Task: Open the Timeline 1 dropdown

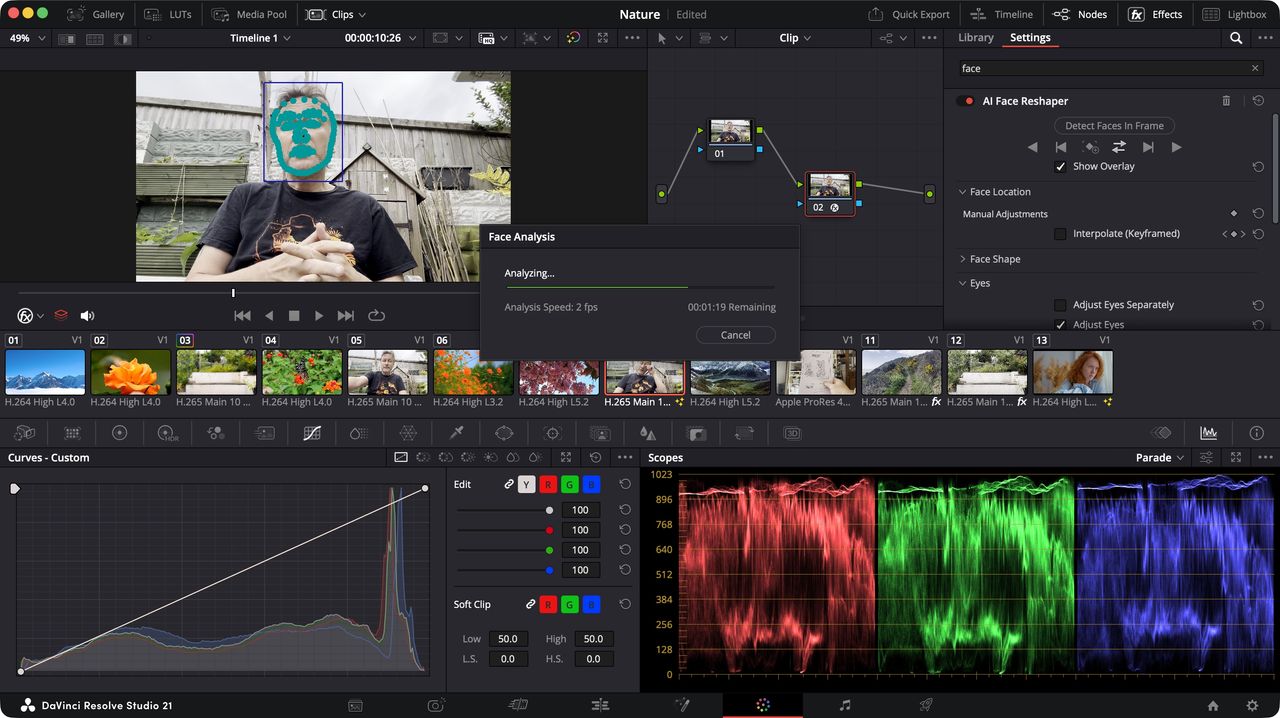Action: point(260,38)
